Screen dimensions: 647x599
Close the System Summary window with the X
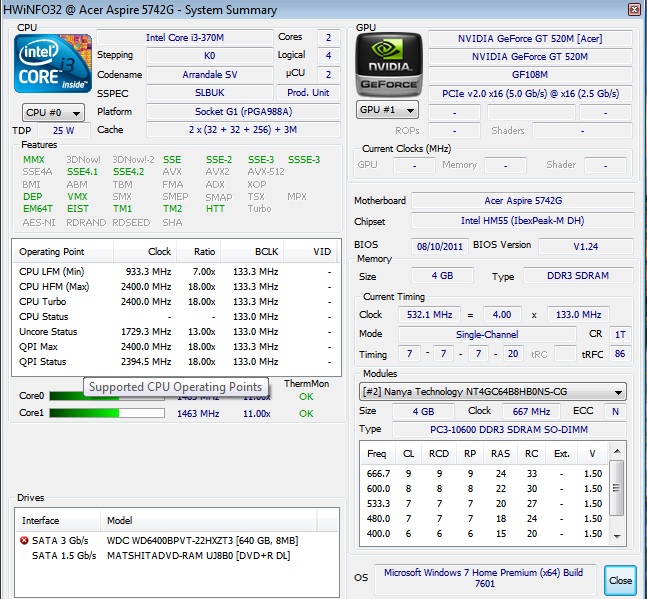(x=634, y=9)
